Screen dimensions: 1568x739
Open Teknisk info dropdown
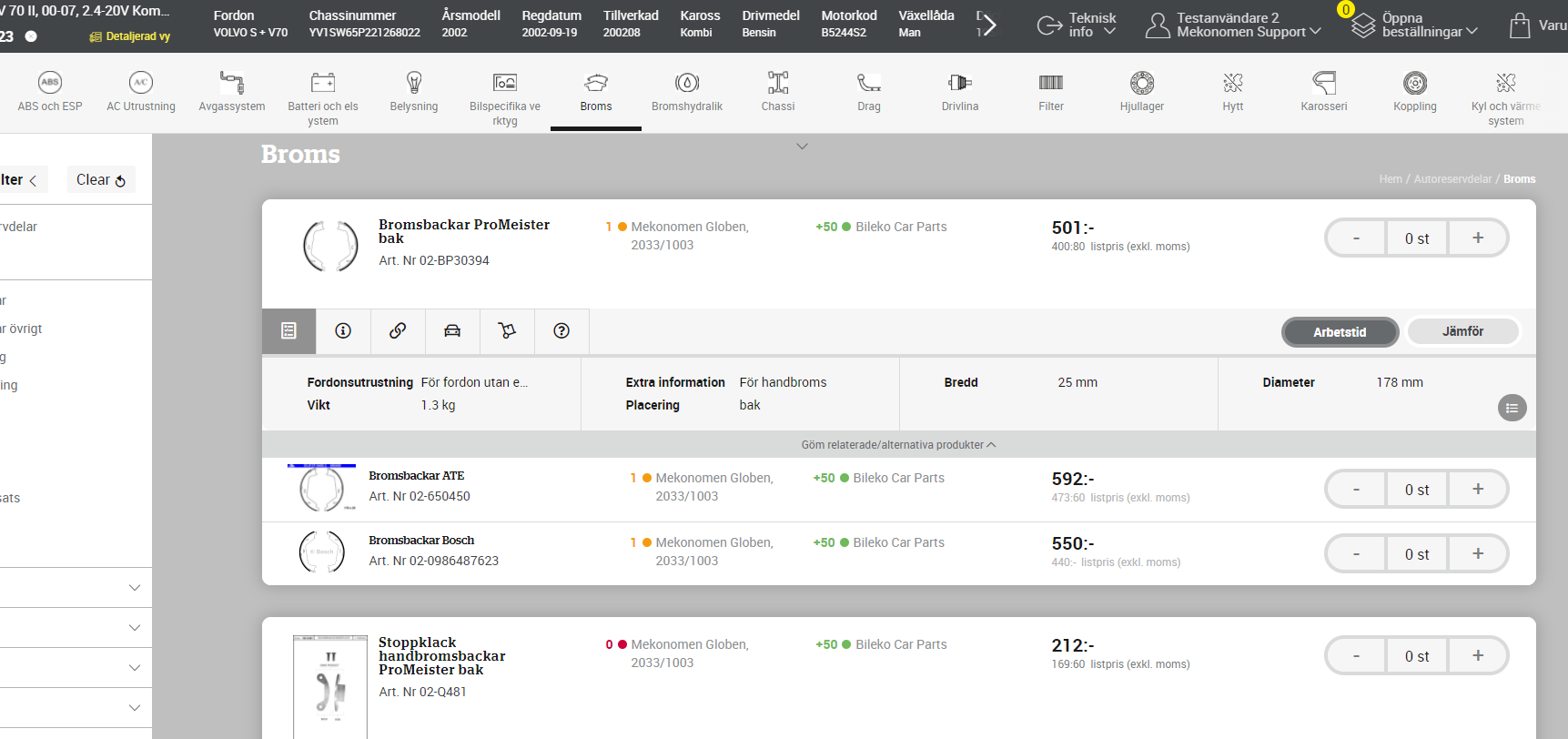click(x=1077, y=25)
